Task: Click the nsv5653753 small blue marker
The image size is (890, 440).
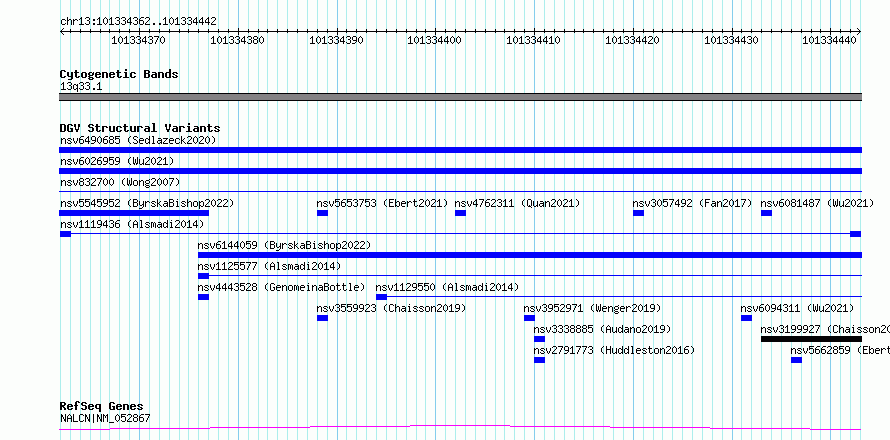Action: tap(322, 213)
